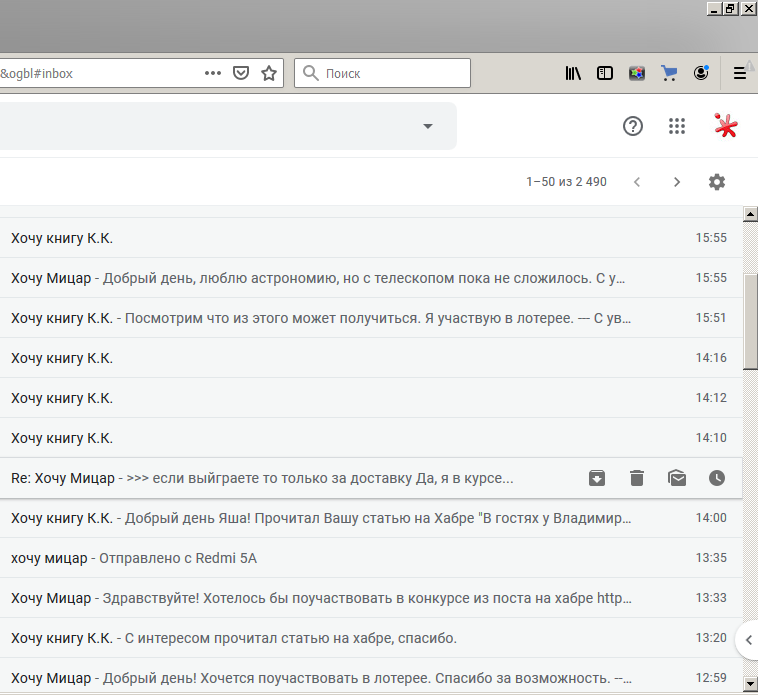Open Gmail settings gear

tap(717, 182)
